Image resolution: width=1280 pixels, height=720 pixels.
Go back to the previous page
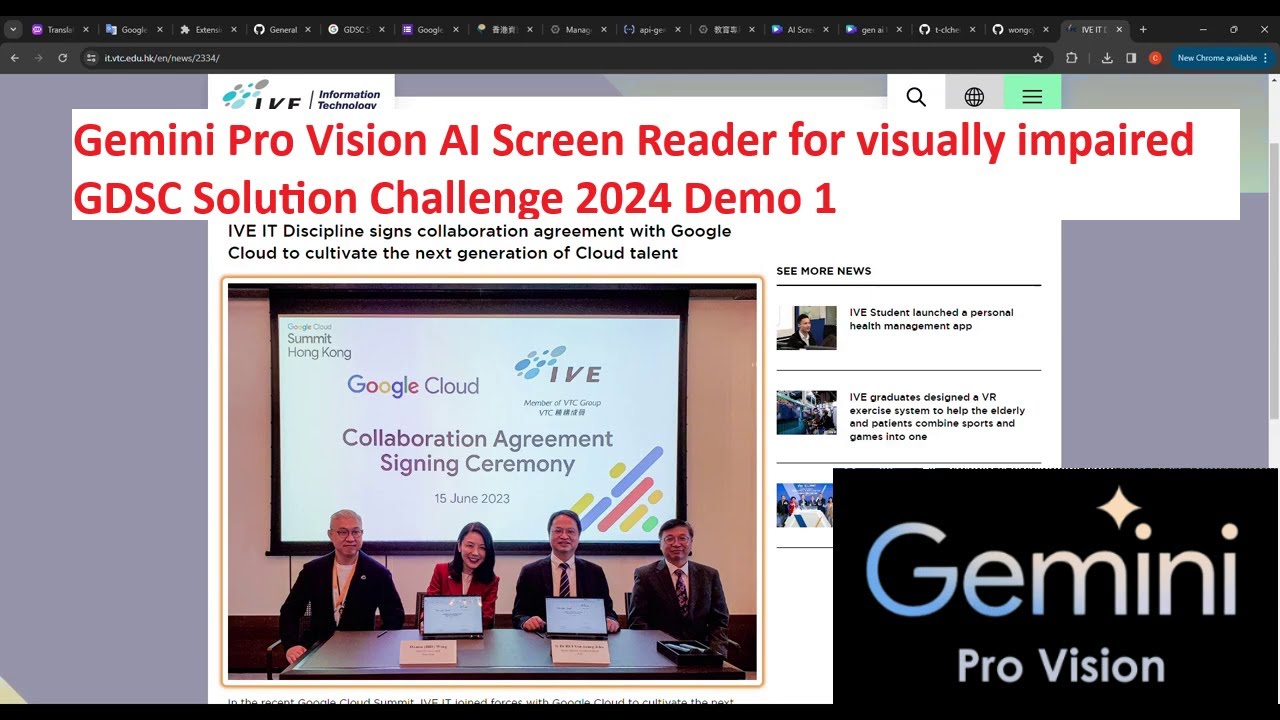(15, 58)
